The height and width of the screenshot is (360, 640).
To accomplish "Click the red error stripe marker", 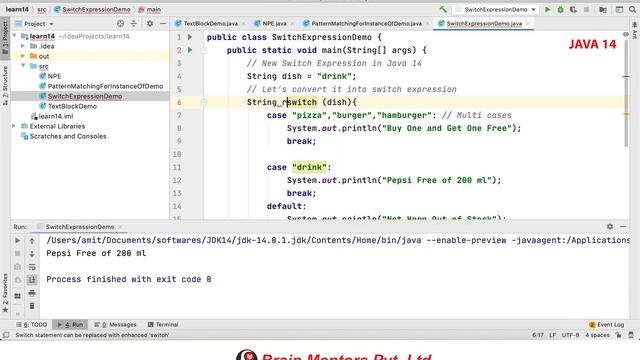I will click(626, 76).
